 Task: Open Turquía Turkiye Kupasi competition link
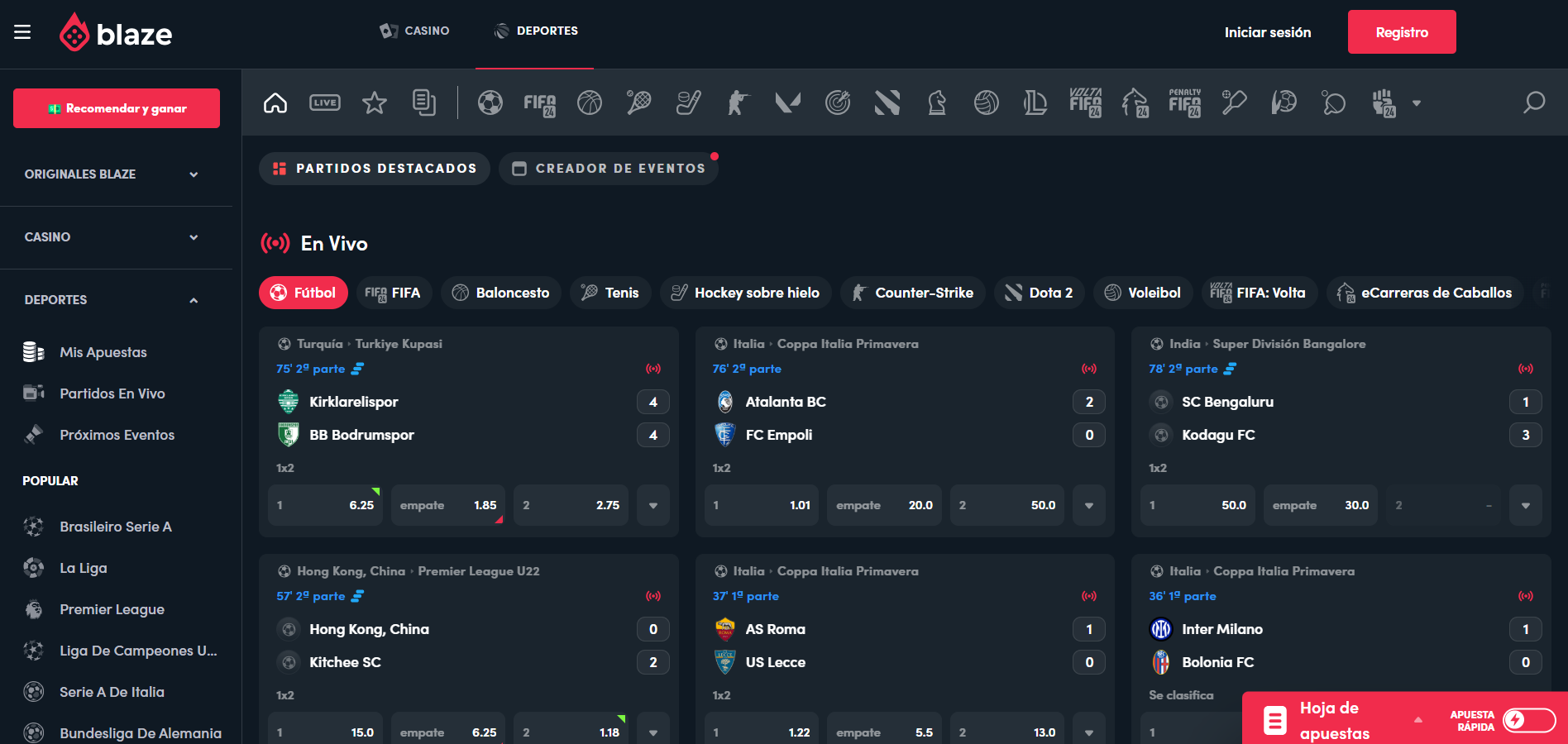370,344
